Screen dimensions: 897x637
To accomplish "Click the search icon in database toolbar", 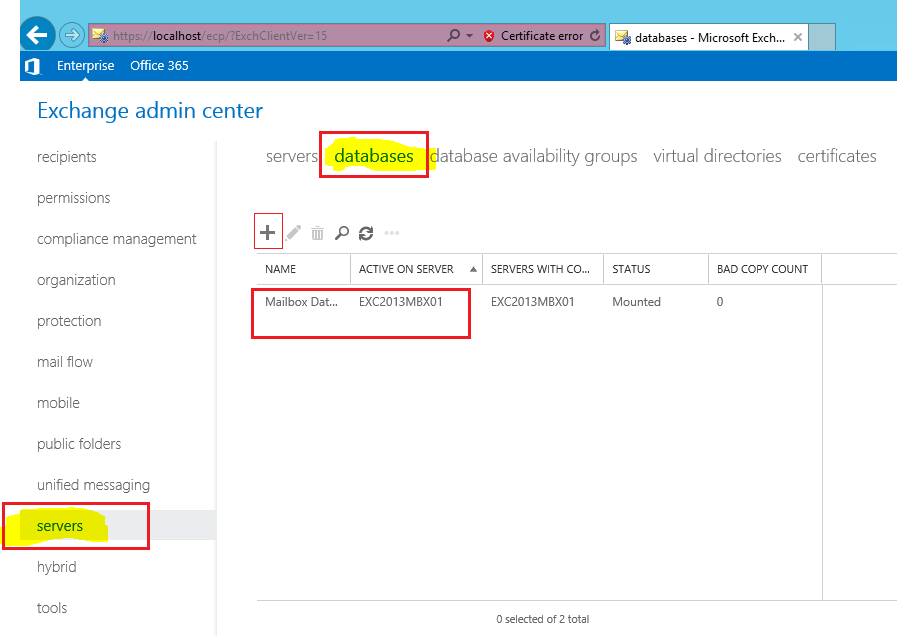I will click(342, 233).
